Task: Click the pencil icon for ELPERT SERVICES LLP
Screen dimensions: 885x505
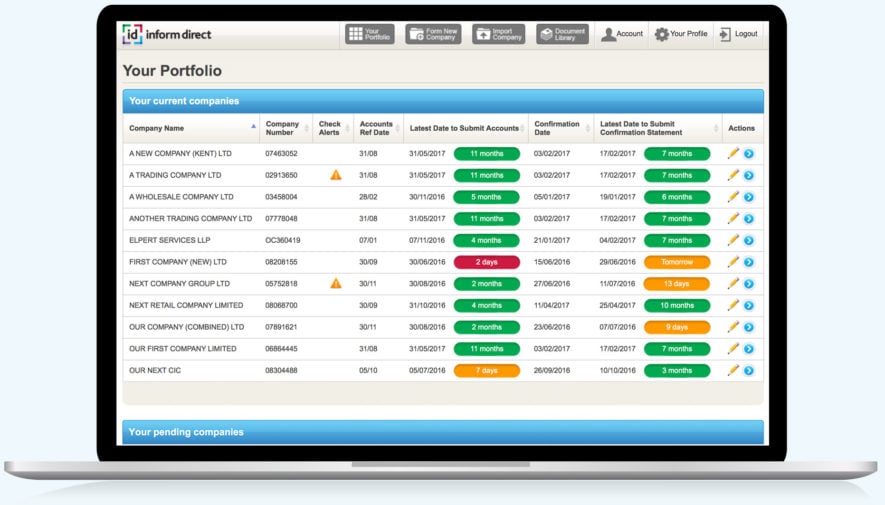Action: pos(733,240)
